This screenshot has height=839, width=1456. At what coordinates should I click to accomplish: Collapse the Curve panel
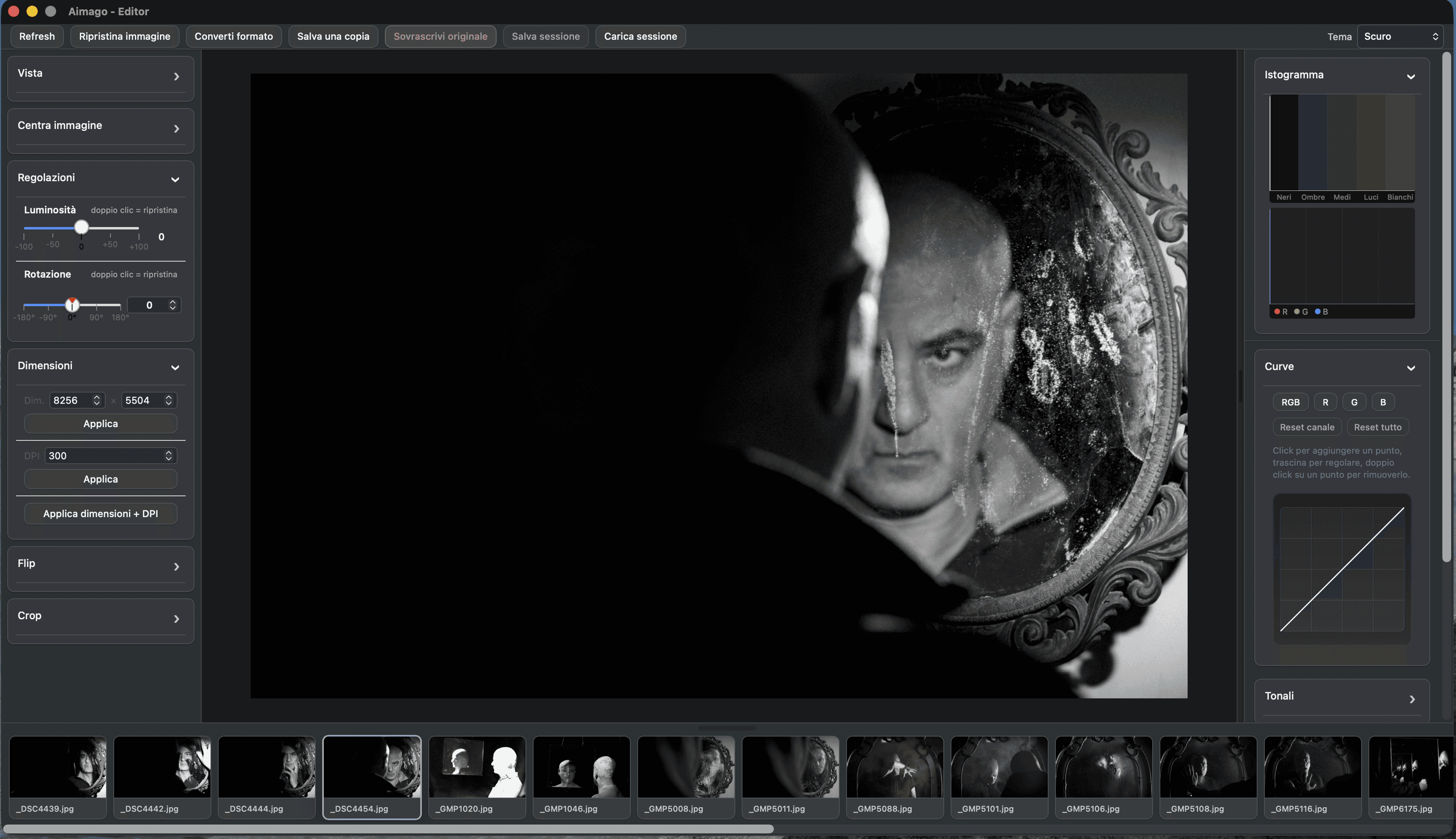point(1411,368)
